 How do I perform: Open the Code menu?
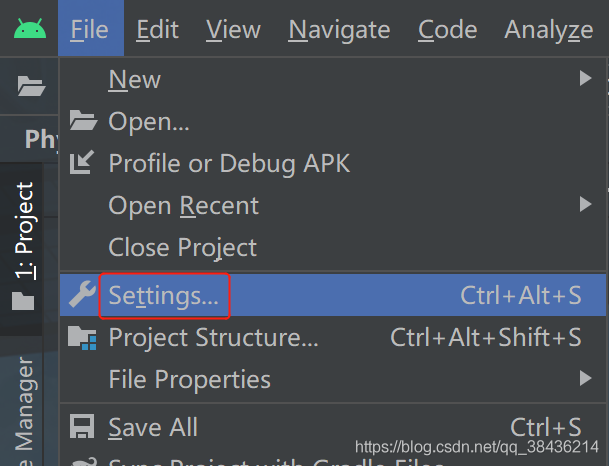pyautogui.click(x=447, y=29)
